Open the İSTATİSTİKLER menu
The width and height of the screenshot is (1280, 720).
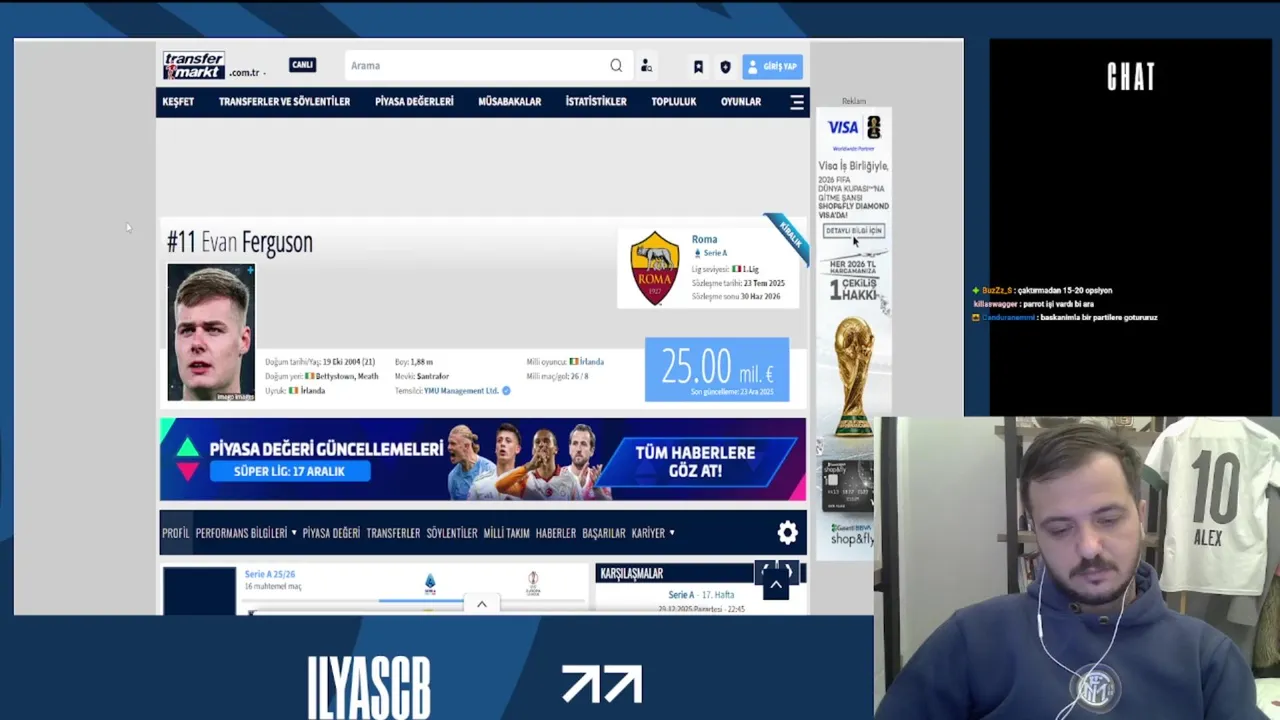click(x=596, y=102)
